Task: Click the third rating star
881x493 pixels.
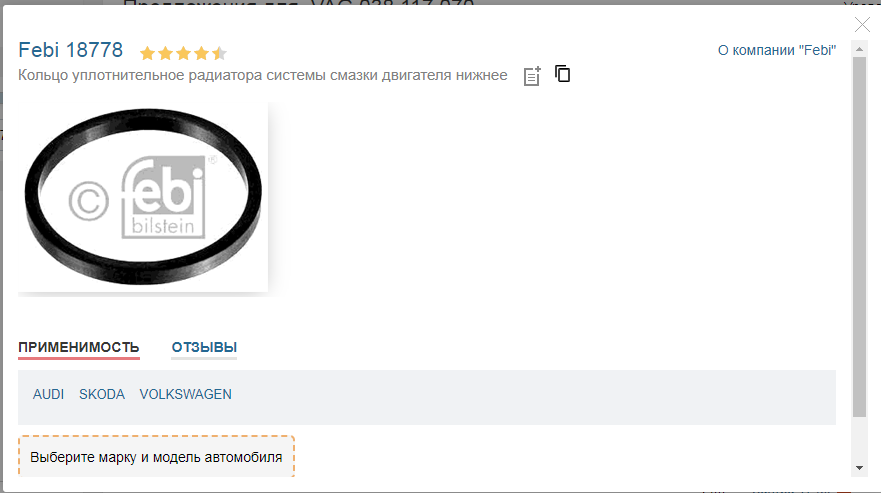Action: click(x=183, y=53)
